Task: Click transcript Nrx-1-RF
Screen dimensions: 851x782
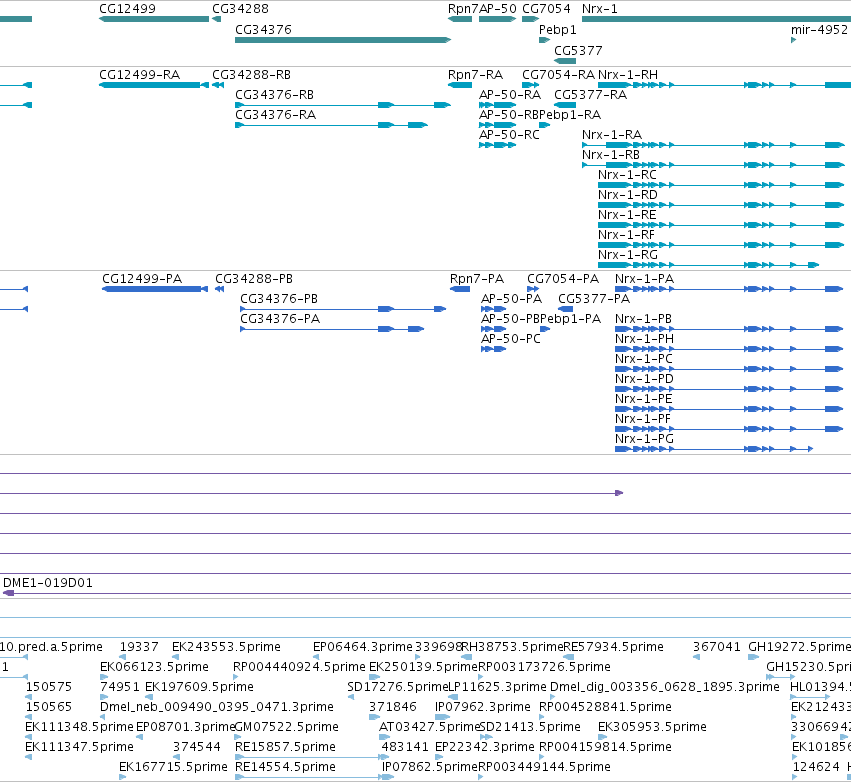Action: (626, 235)
